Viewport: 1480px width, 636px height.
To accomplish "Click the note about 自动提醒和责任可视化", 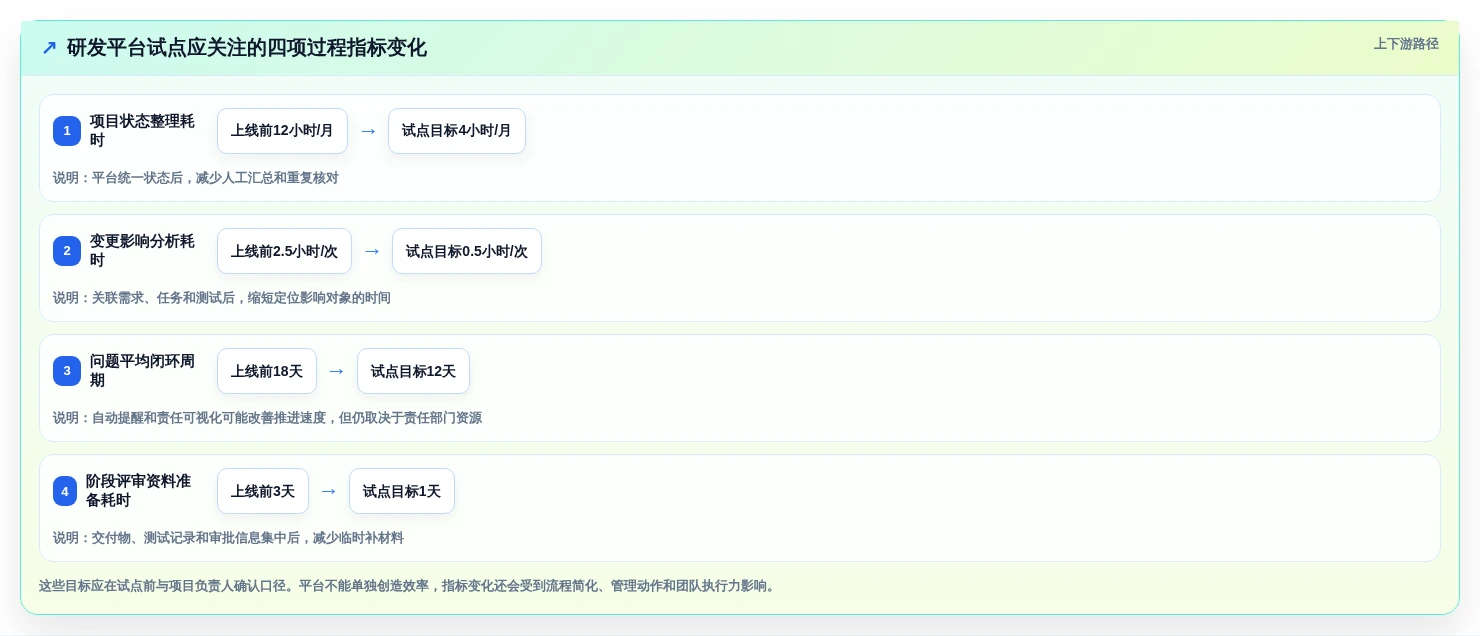I will [267, 418].
